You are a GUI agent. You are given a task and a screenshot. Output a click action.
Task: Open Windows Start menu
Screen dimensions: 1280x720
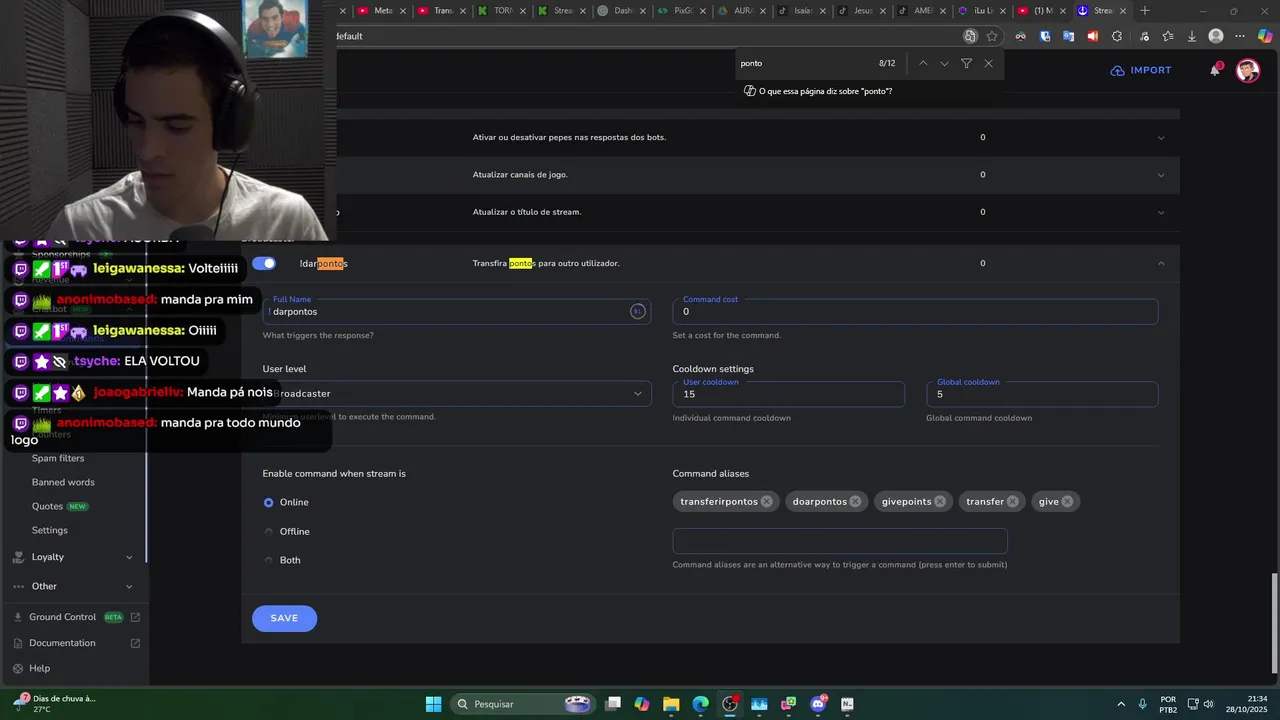coord(433,704)
